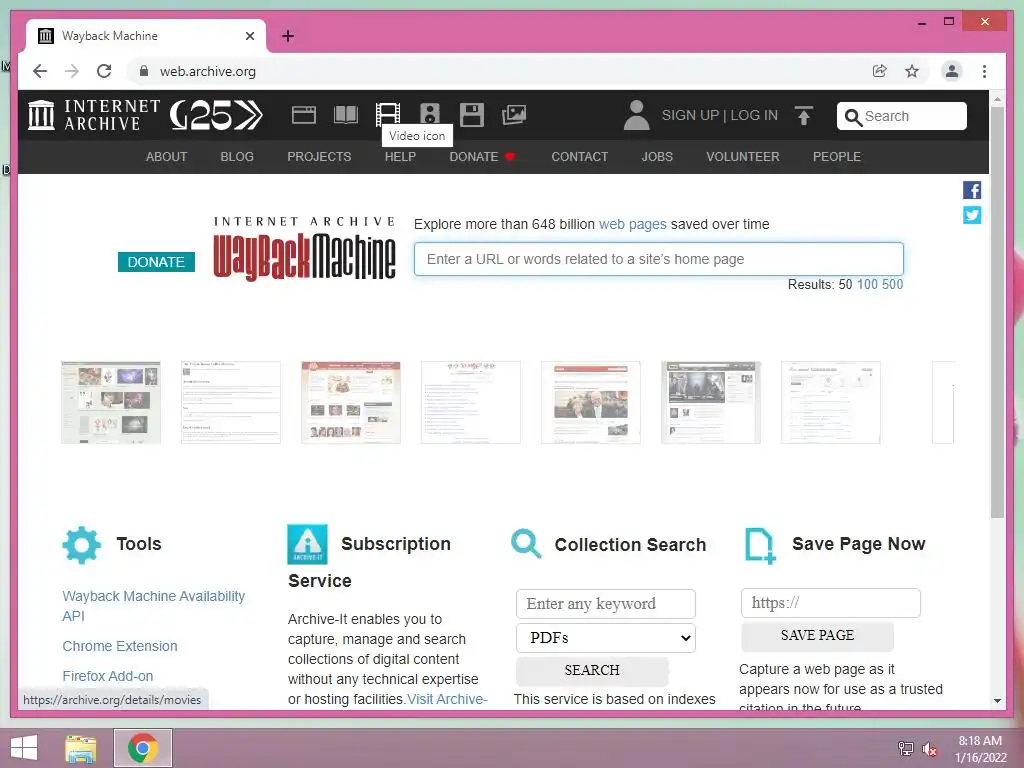Screen dimensions: 1024x768
Task: Expand the PDFs collection dropdown
Action: 605,638
